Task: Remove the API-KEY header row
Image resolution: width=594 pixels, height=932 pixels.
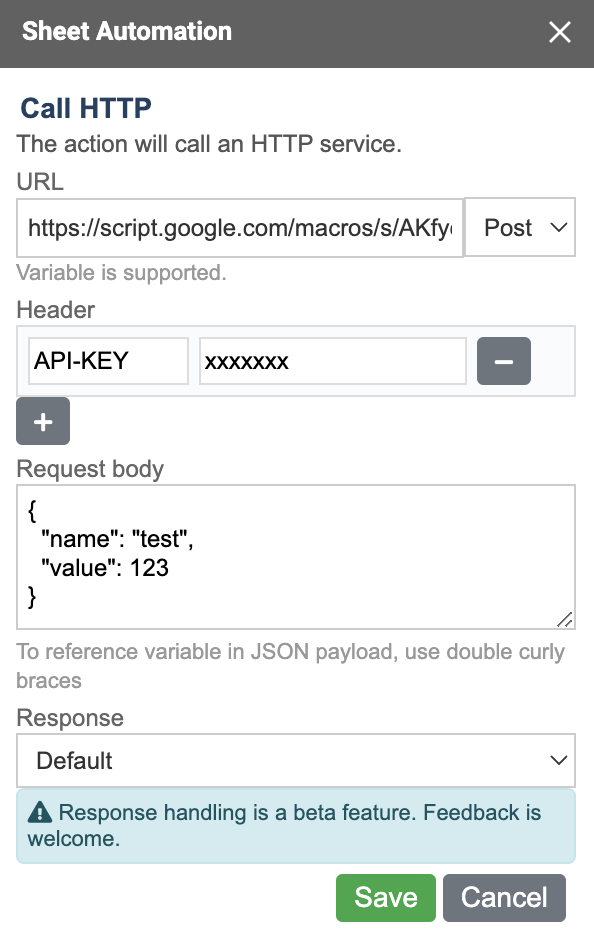Action: pos(504,361)
